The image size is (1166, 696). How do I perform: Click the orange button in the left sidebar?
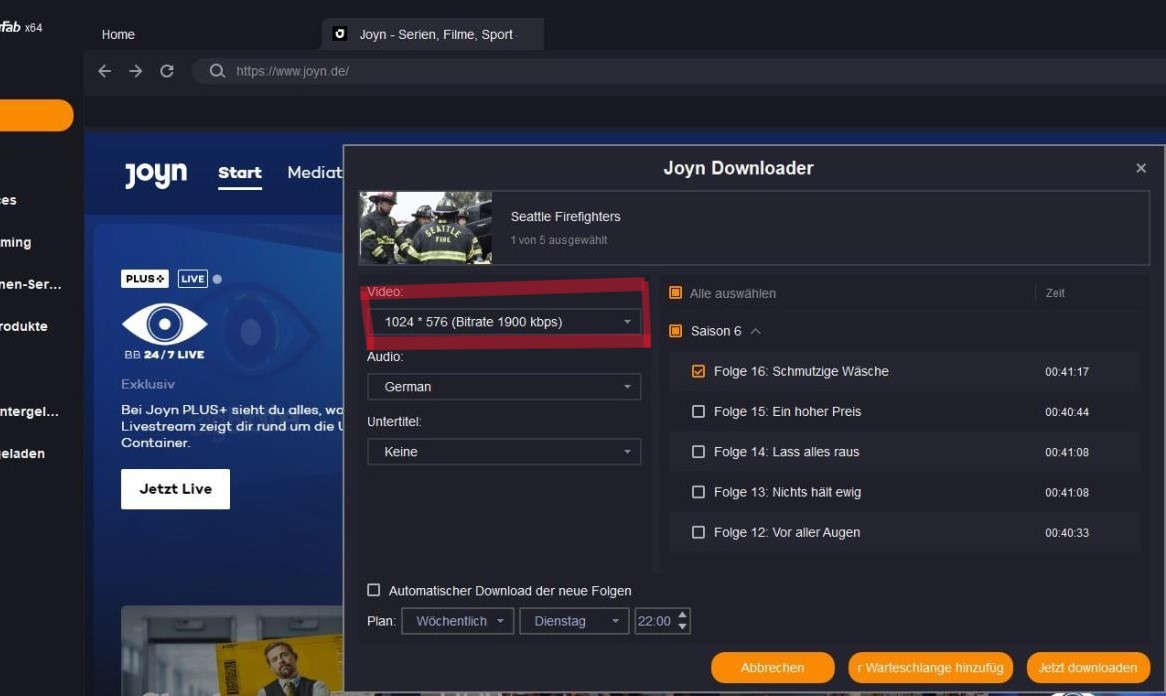[x=36, y=115]
